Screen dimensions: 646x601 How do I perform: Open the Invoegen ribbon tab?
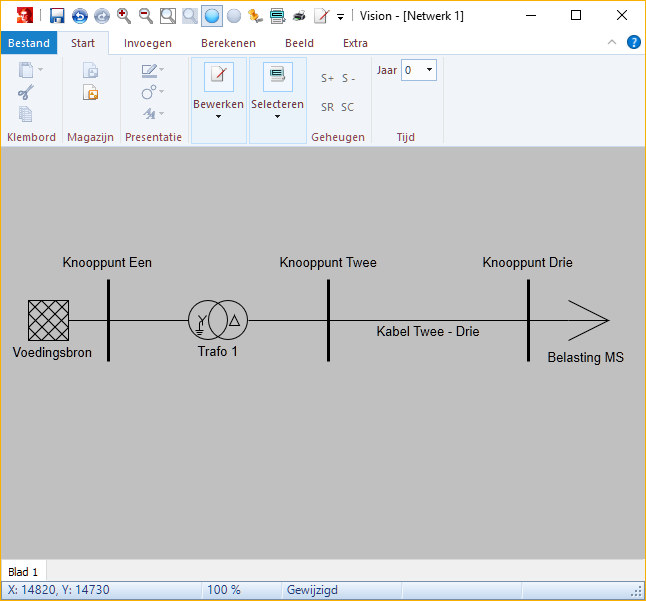147,43
